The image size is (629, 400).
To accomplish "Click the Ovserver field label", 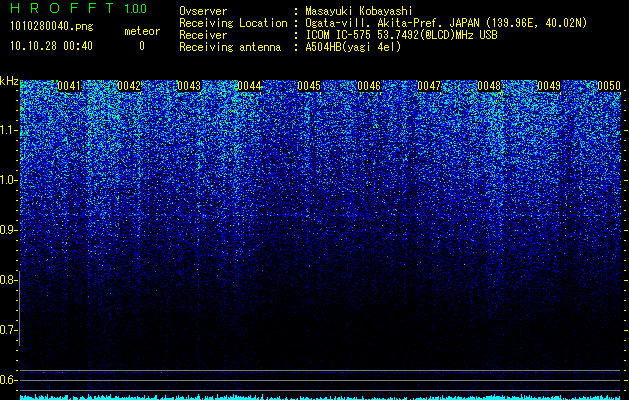I will pyautogui.click(x=203, y=11).
